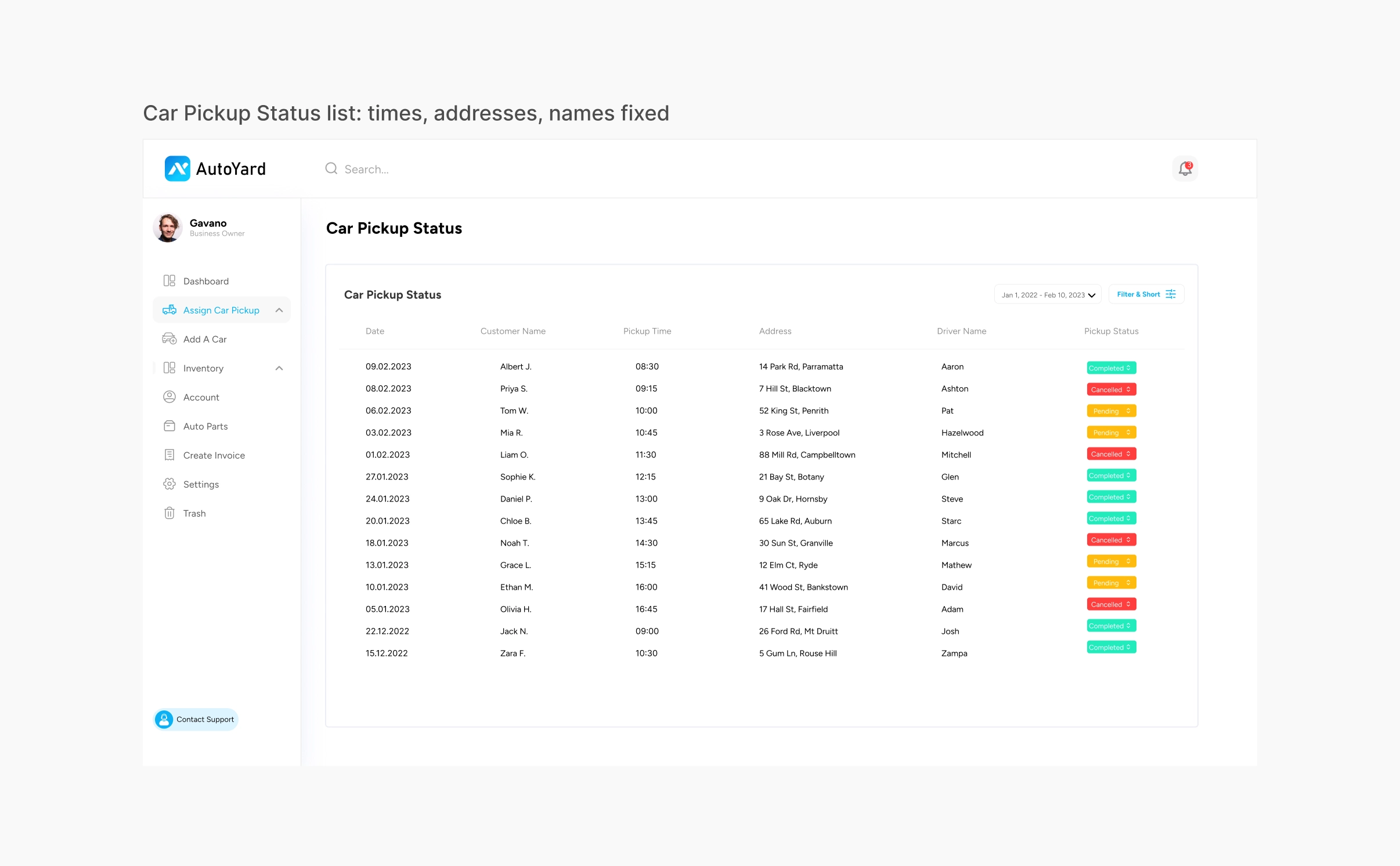Viewport: 1400px width, 866px height.
Task: Open the notifications bell
Action: (x=1185, y=169)
